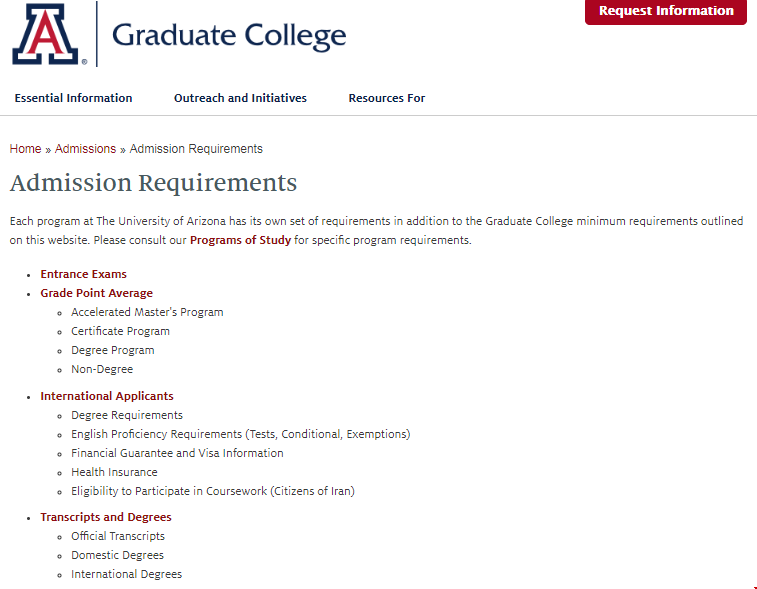757x589 pixels.
Task: Open the Essential Information menu
Action: 73,98
